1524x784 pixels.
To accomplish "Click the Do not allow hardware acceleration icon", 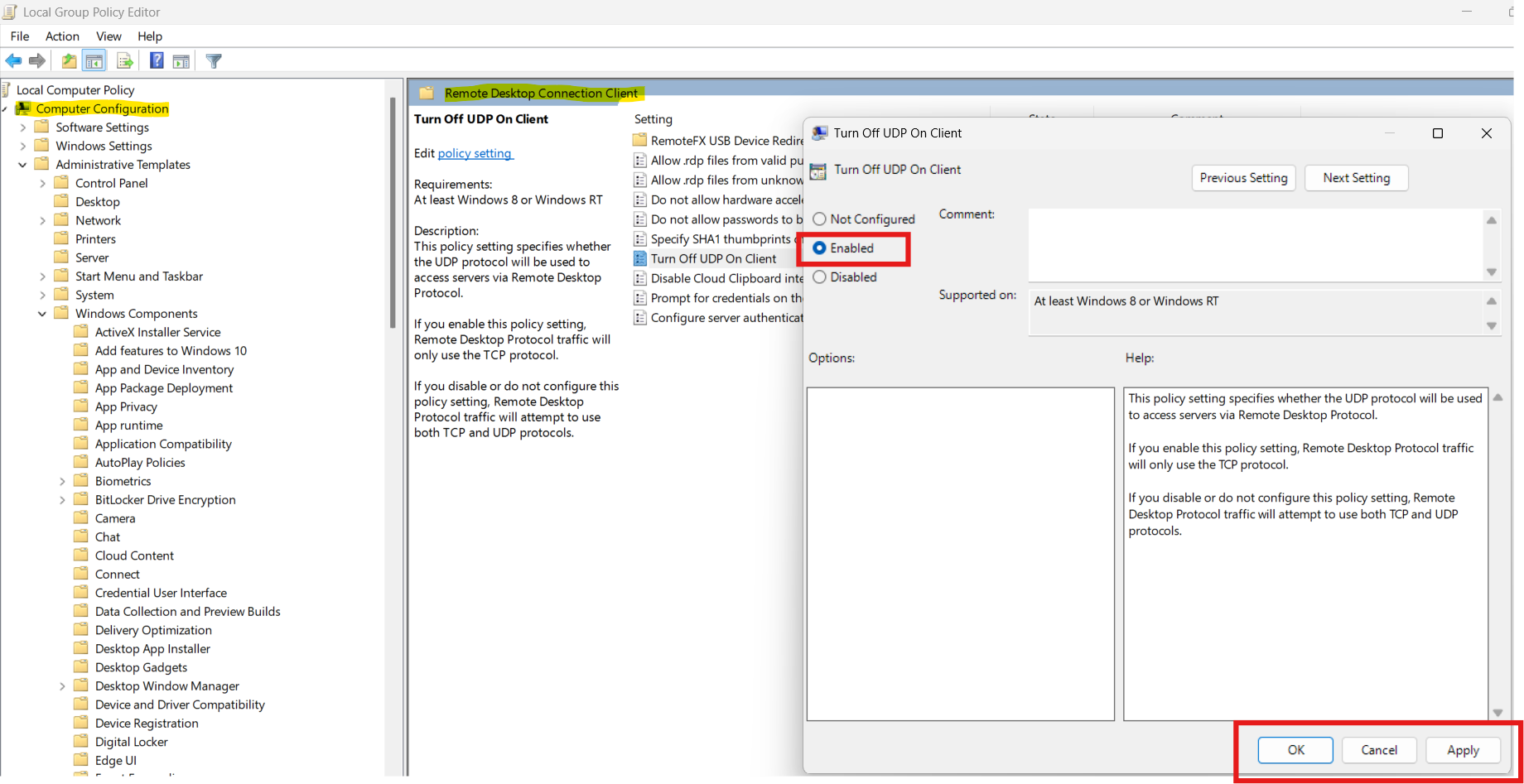I will [640, 200].
